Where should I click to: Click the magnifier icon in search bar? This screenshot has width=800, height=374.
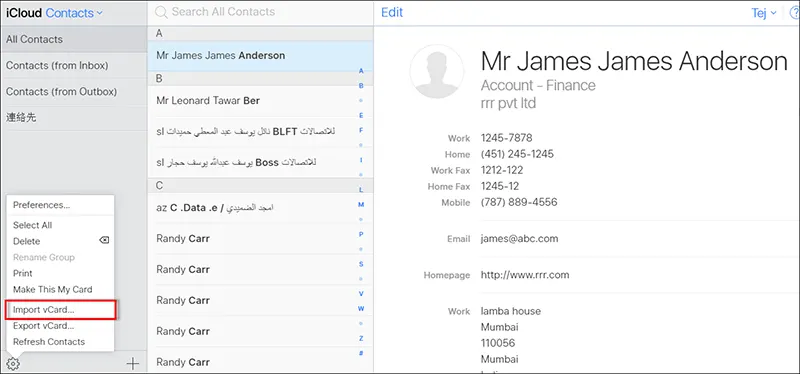coord(161,12)
